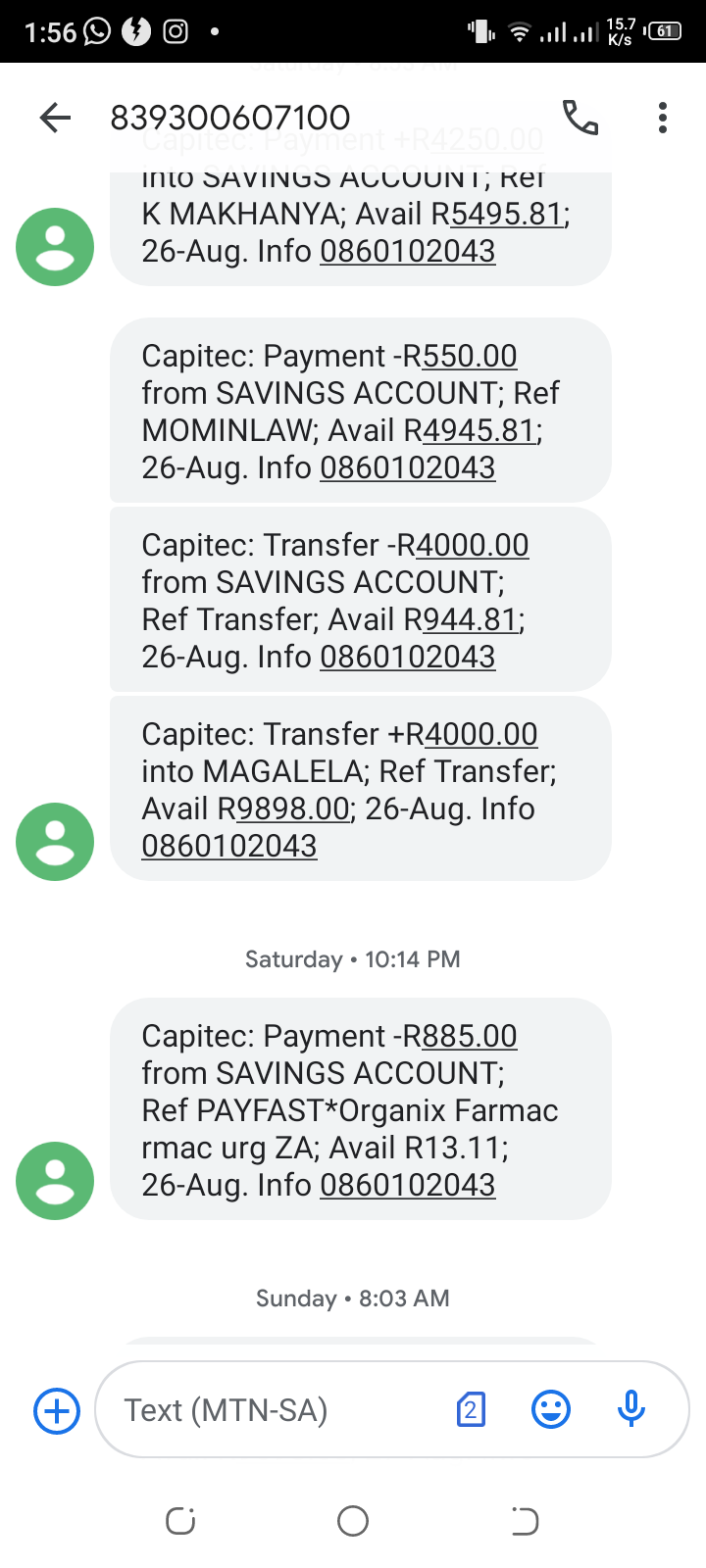Tap the back arrow
706x1568 pixels.
[x=56, y=119]
